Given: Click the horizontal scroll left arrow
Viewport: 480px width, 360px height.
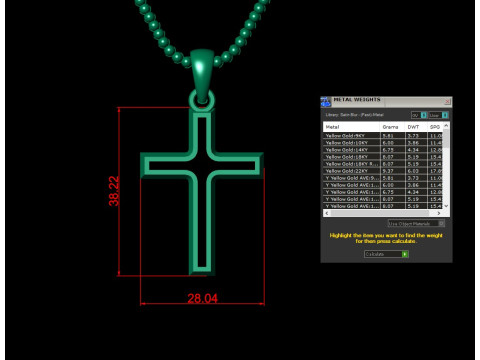Looking at the screenshot, I should point(327,213).
